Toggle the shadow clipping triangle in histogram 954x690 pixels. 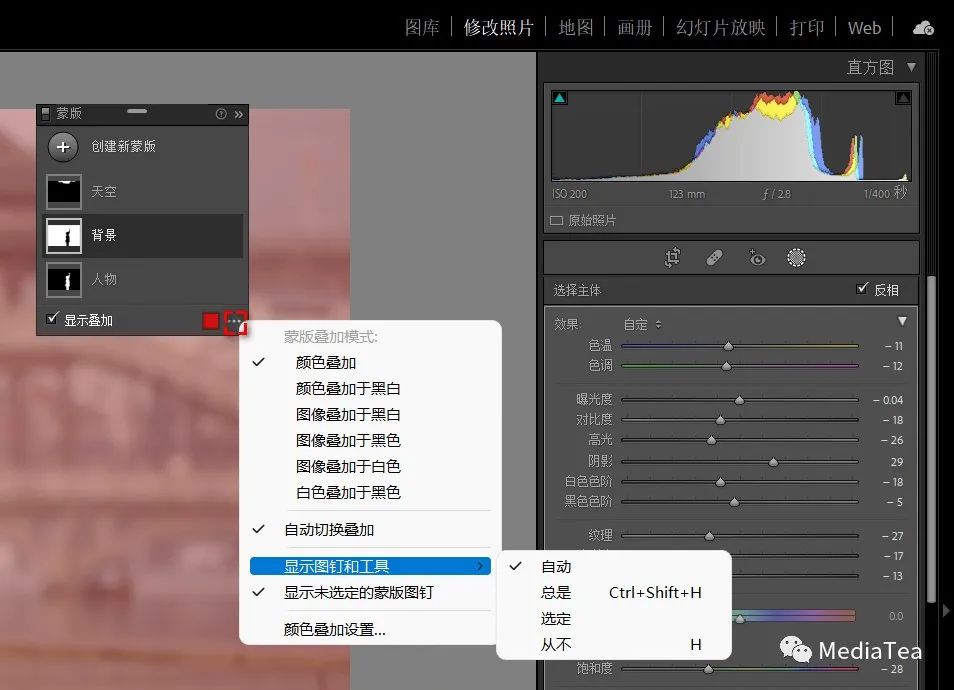pyautogui.click(x=560, y=98)
